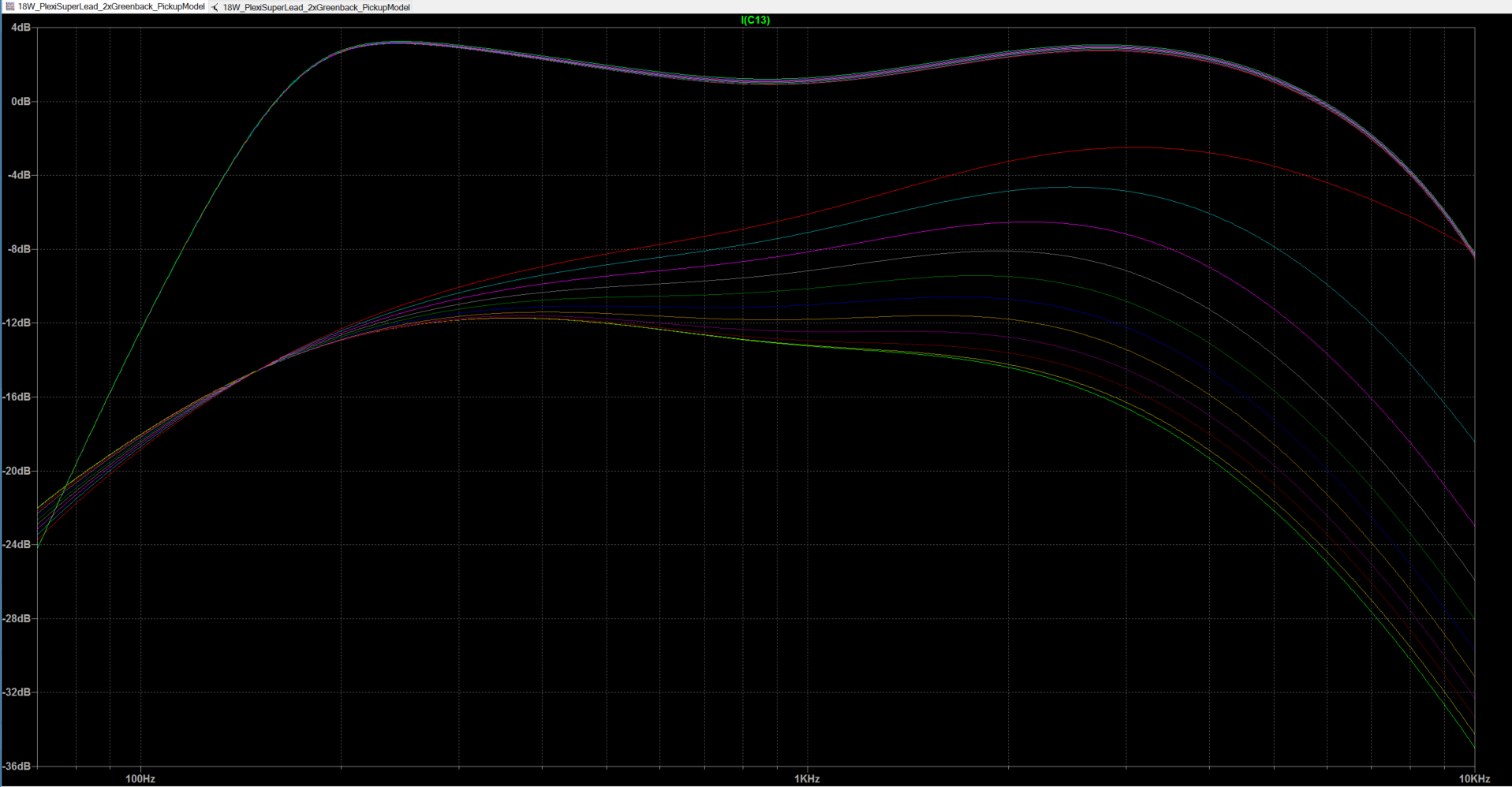Click the schematic symbol icon on second tab

[215, 7]
